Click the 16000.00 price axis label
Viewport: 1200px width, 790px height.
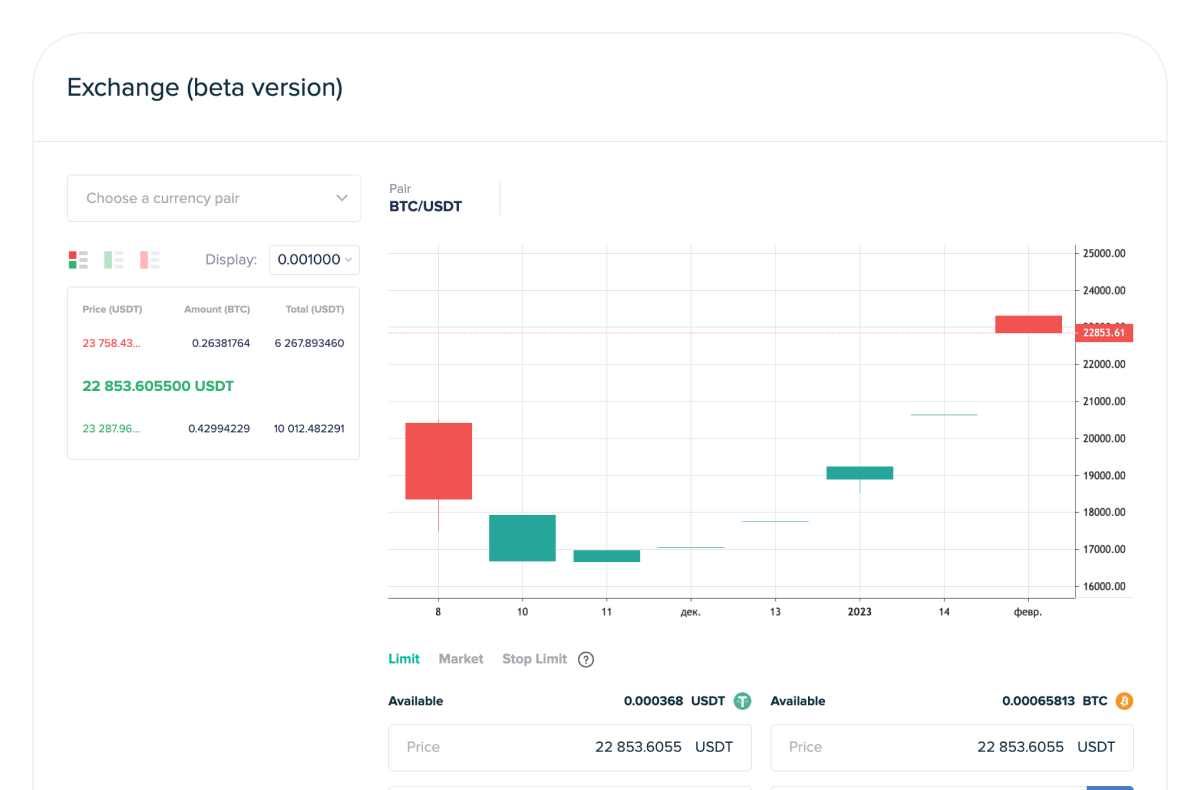(1105, 587)
